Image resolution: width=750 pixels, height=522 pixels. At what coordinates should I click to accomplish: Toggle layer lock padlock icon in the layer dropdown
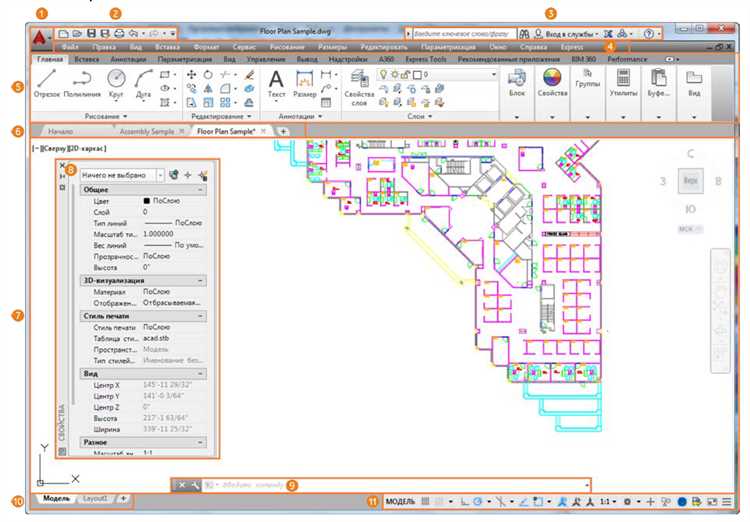coord(405,75)
